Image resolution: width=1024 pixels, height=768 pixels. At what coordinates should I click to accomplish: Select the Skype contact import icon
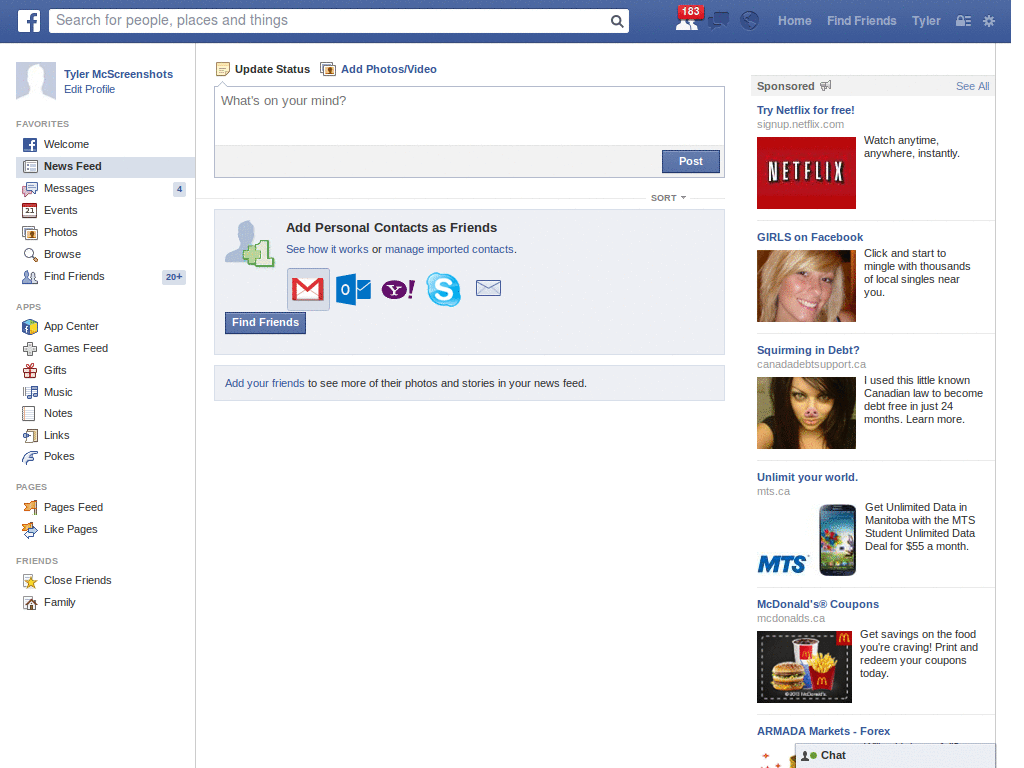[x=443, y=289]
